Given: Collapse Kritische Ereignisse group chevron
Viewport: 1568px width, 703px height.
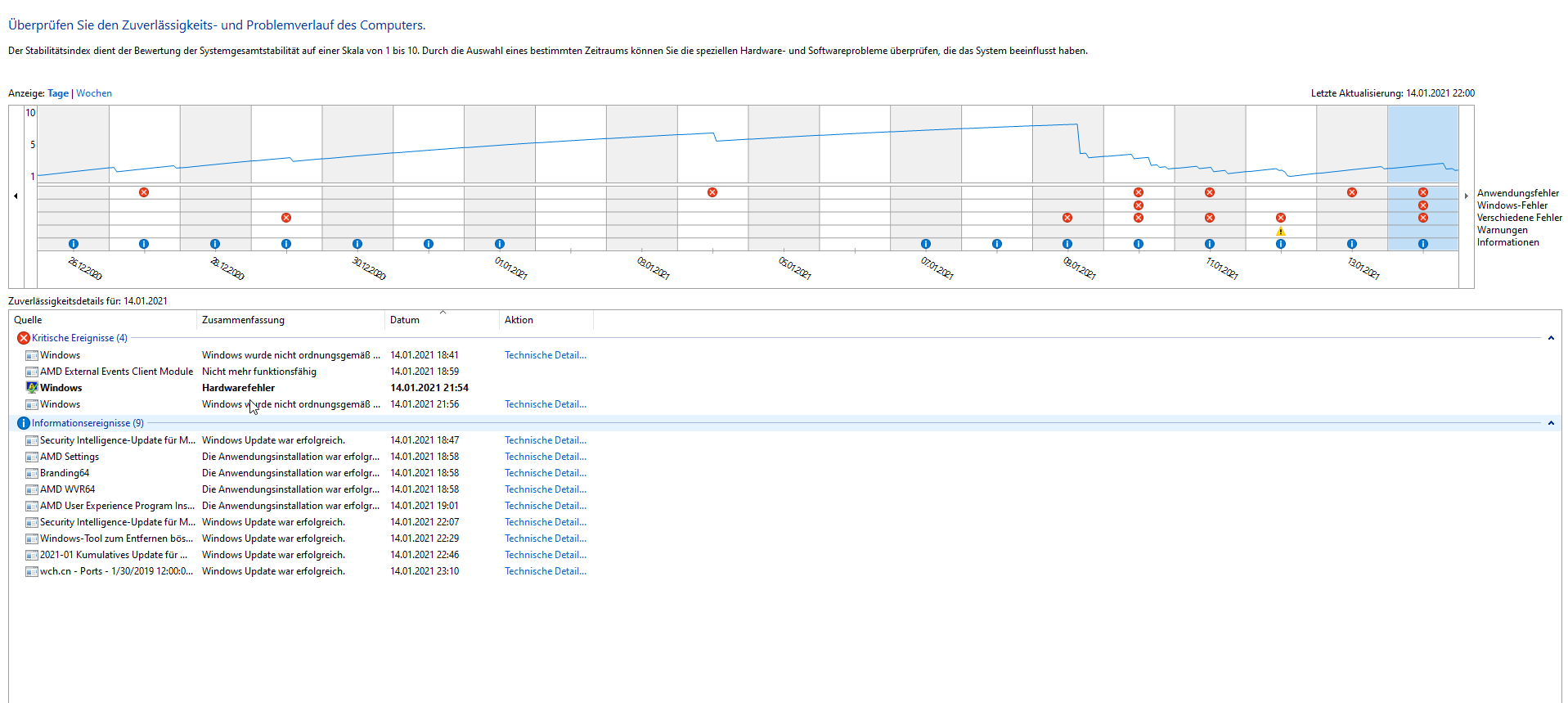Looking at the screenshot, I should point(1551,338).
